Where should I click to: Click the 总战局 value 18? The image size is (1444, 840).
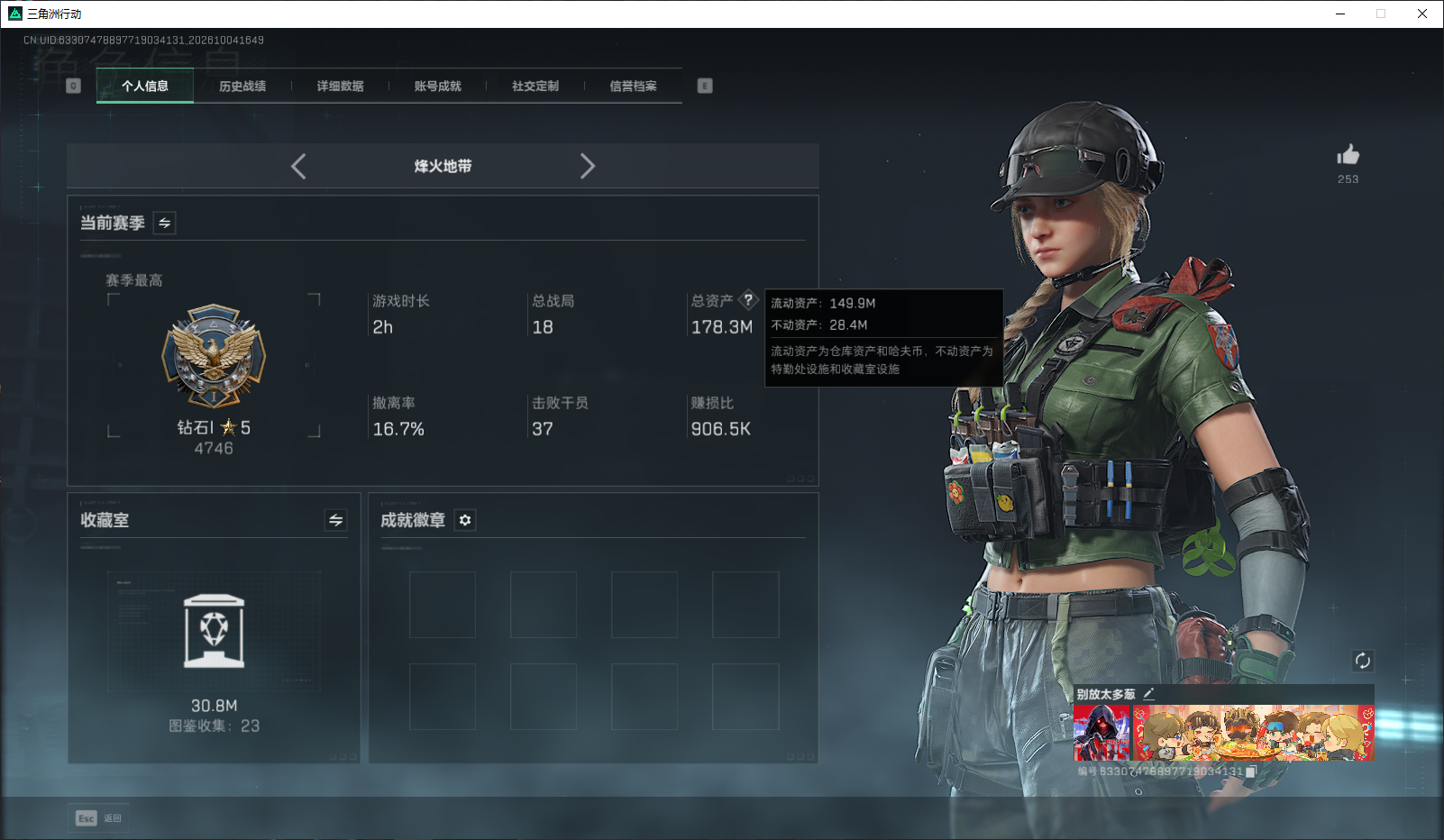point(543,327)
